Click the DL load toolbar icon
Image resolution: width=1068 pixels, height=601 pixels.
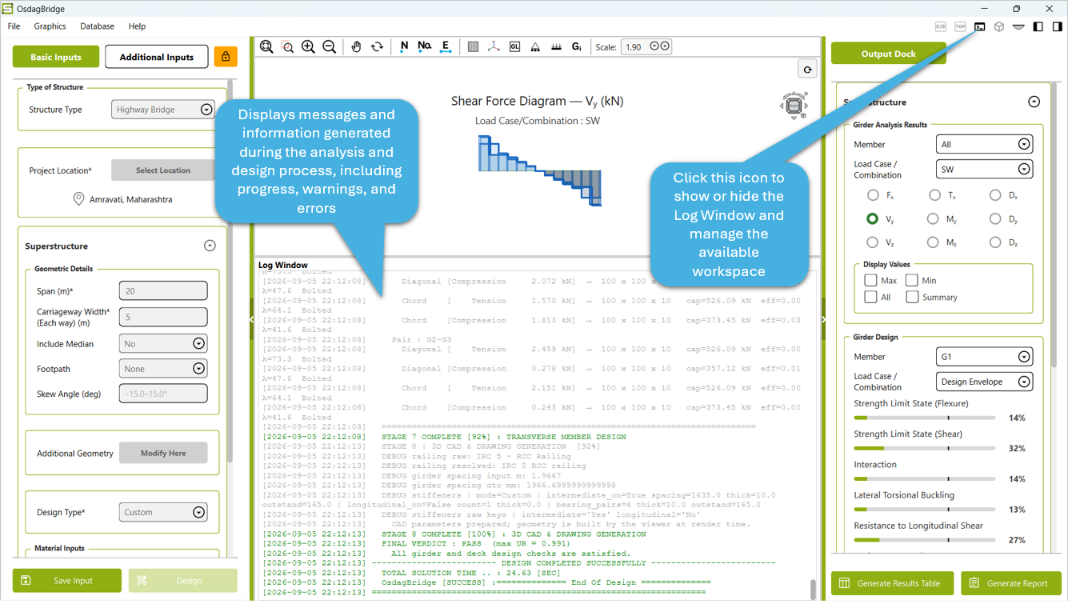[x=515, y=46]
